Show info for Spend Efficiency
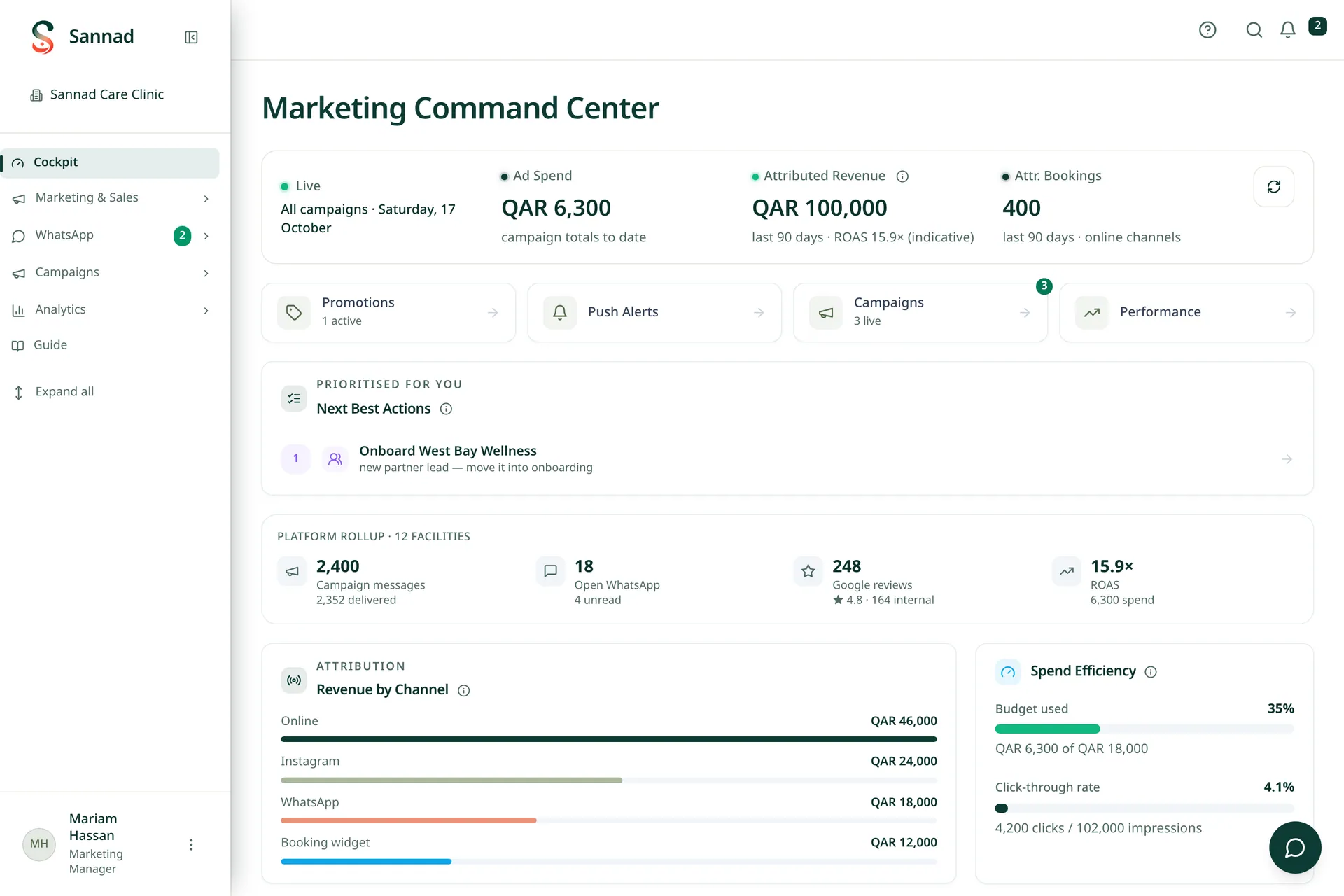The height and width of the screenshot is (896, 1344). tap(1151, 672)
